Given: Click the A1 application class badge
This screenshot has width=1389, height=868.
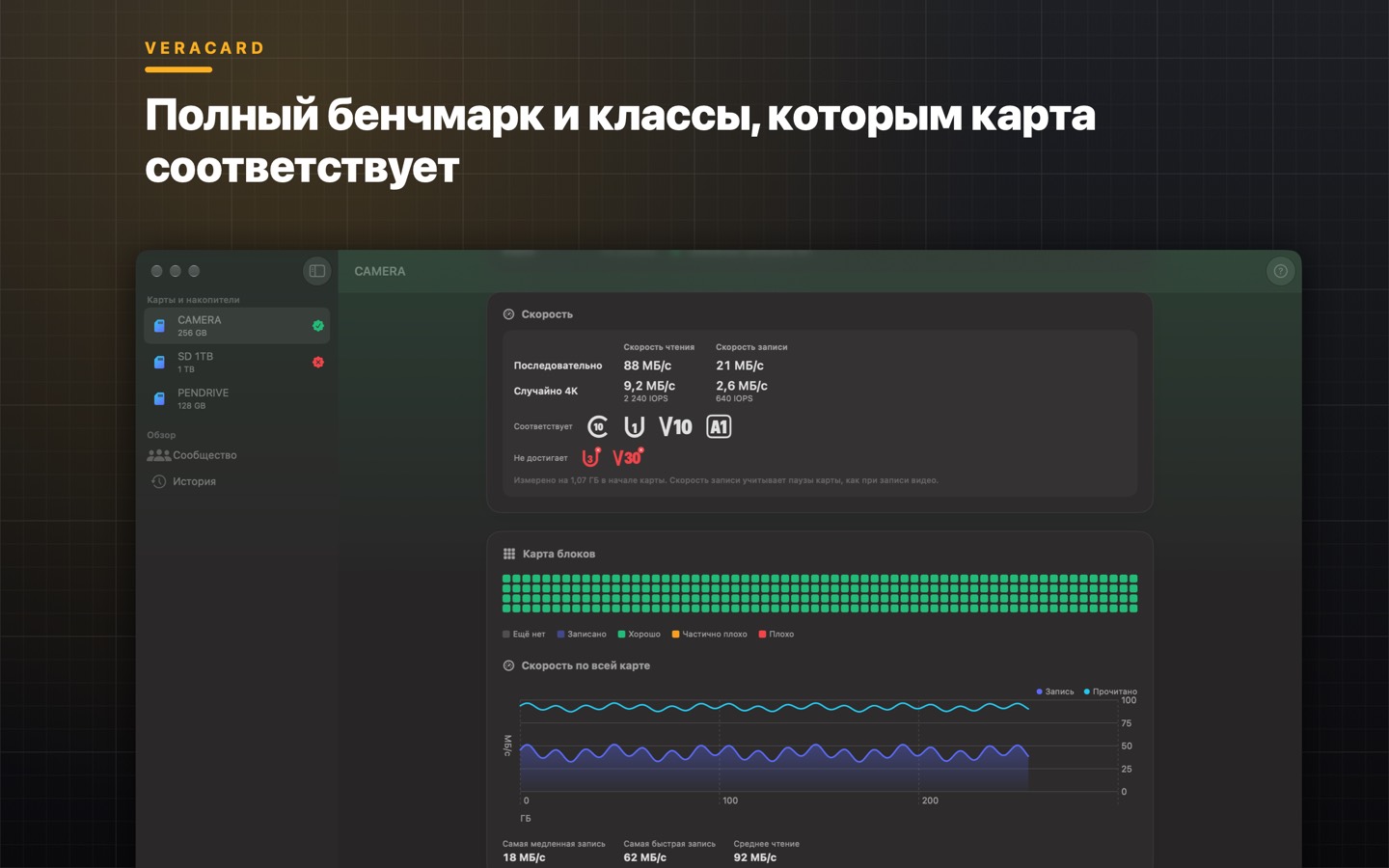Looking at the screenshot, I should tap(719, 426).
